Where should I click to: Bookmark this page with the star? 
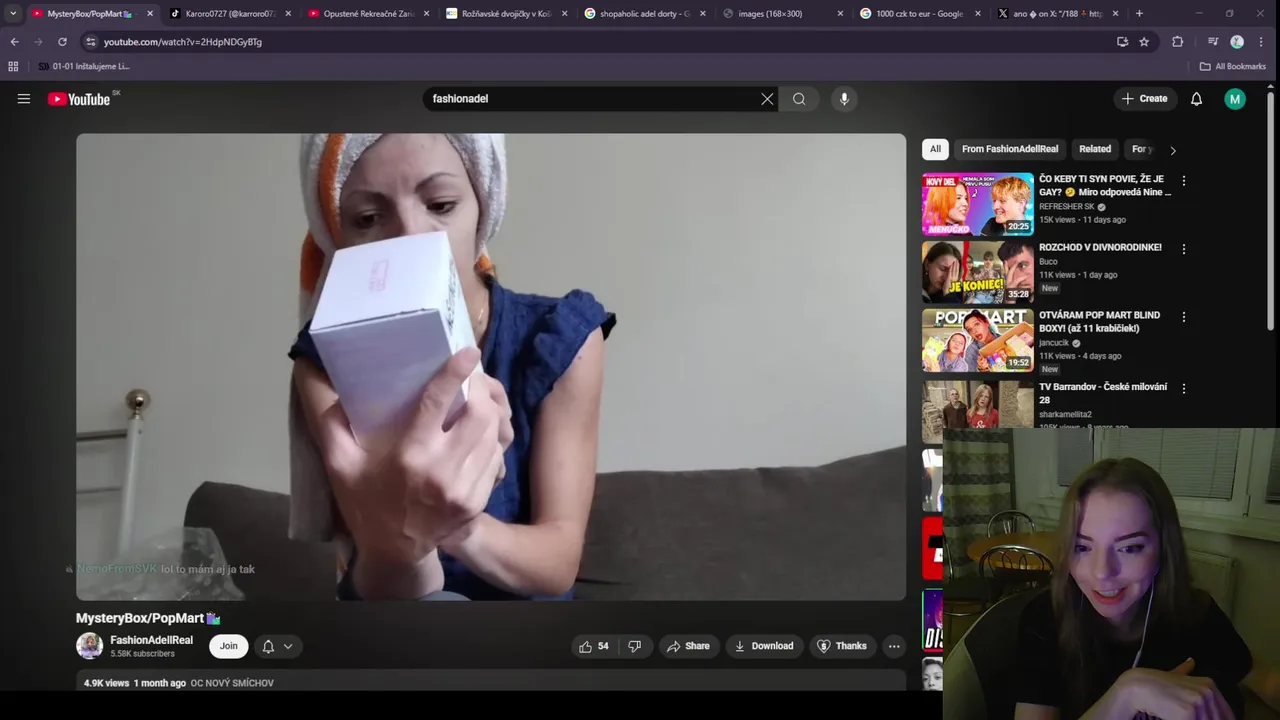1144,42
